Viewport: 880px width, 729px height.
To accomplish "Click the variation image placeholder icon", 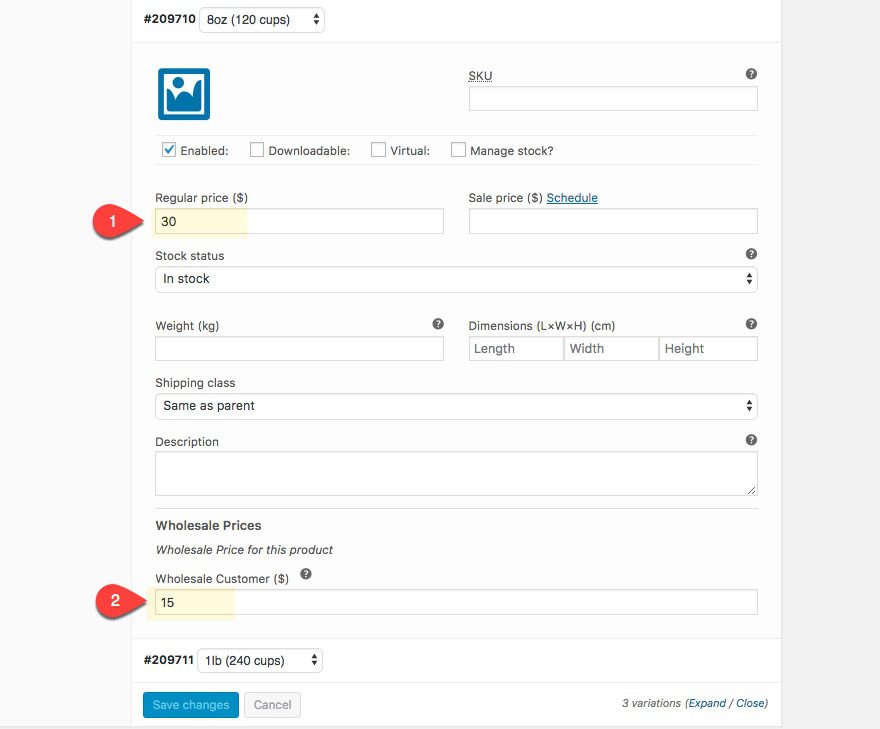I will [x=184, y=94].
